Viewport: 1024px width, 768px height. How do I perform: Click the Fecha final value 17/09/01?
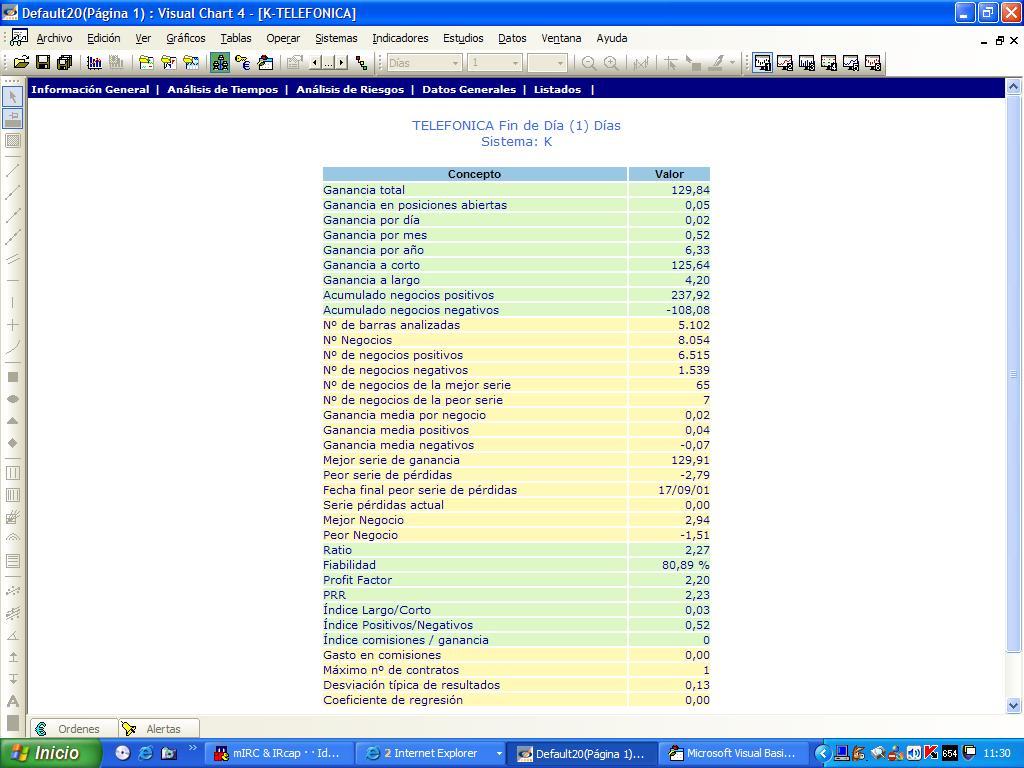(684, 490)
